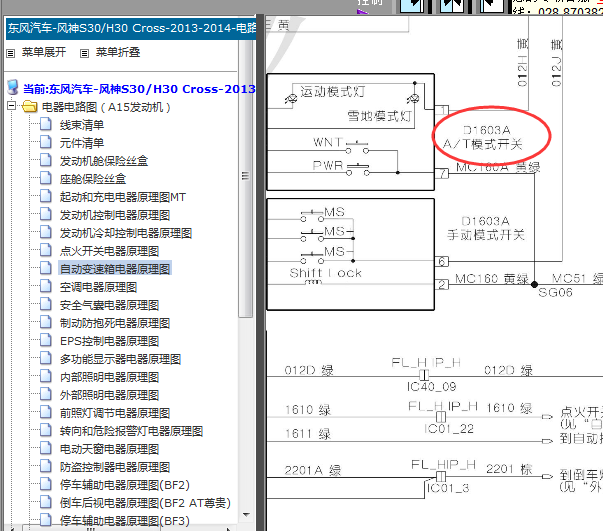Click connector label IC40_09
This screenshot has width=603, height=531.
[431, 386]
